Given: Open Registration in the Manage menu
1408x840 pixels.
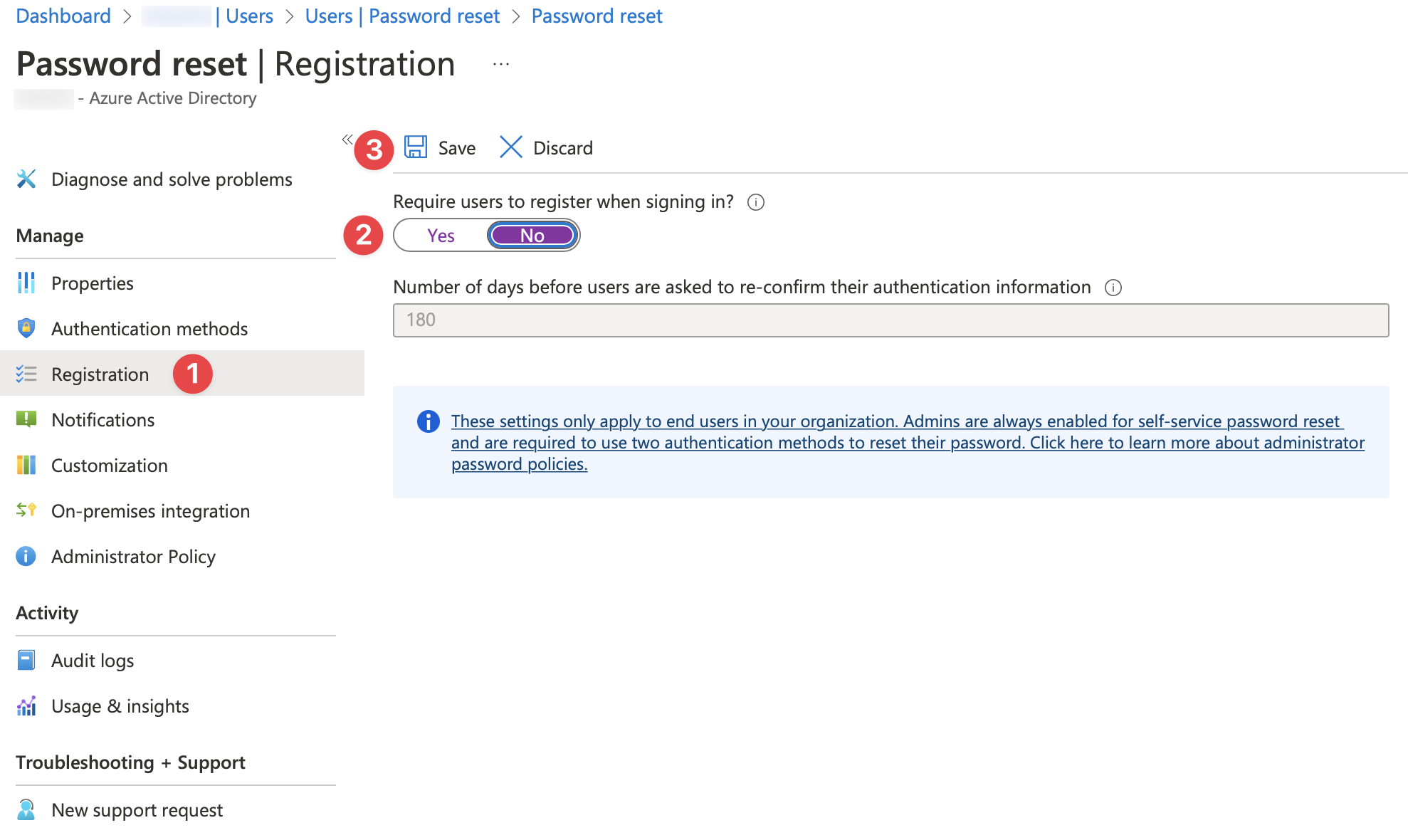Looking at the screenshot, I should pos(100,374).
